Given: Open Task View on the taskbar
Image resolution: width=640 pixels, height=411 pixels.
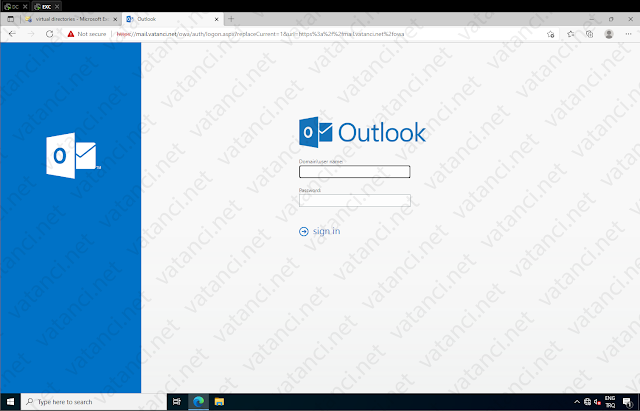Looking at the screenshot, I should [177, 402].
